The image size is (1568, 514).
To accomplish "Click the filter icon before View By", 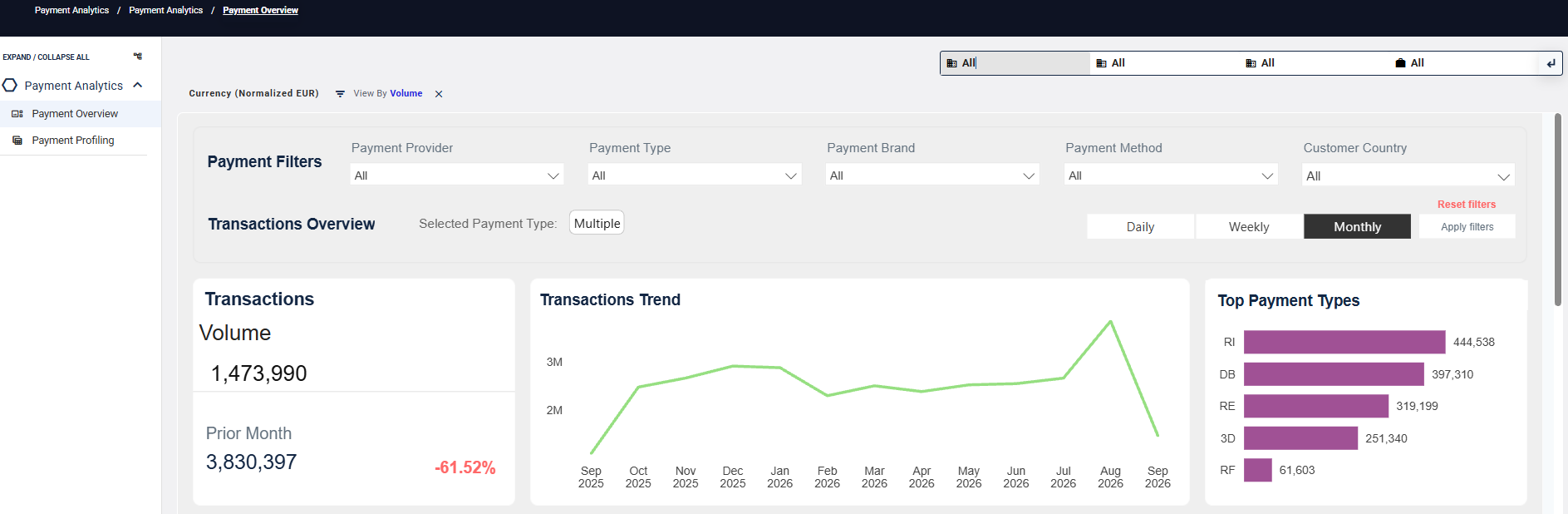I will [340, 94].
